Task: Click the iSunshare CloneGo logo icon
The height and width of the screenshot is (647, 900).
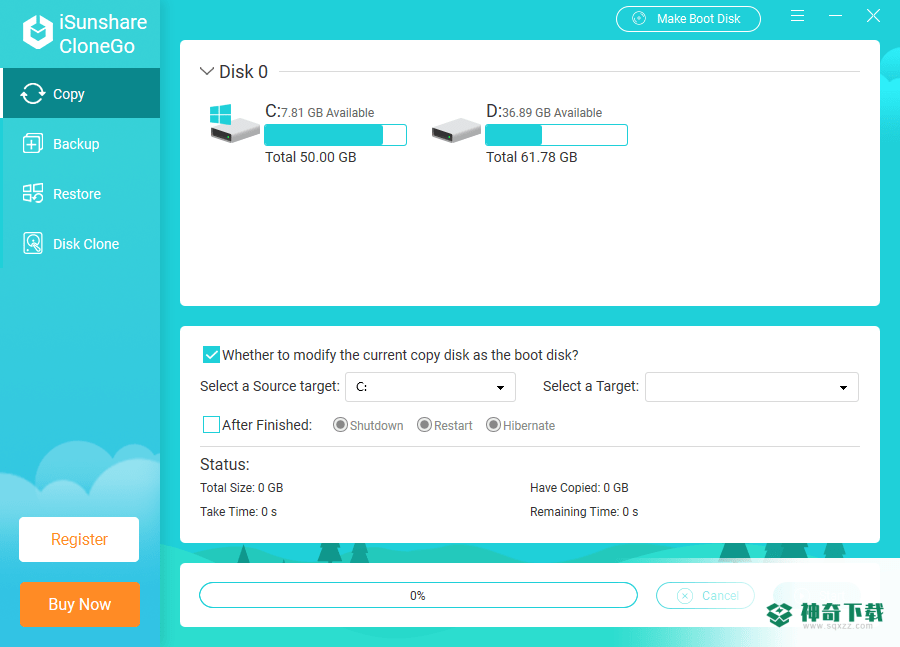Action: tap(38, 32)
